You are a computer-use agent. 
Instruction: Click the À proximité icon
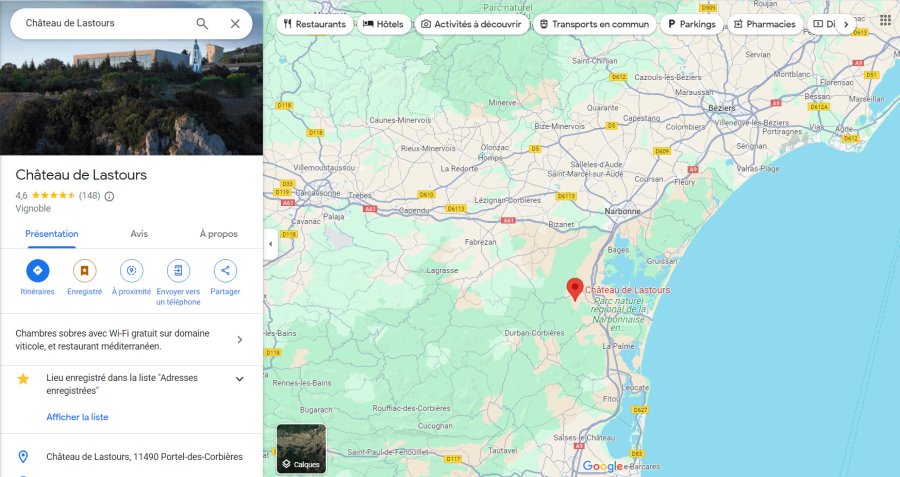[131, 271]
